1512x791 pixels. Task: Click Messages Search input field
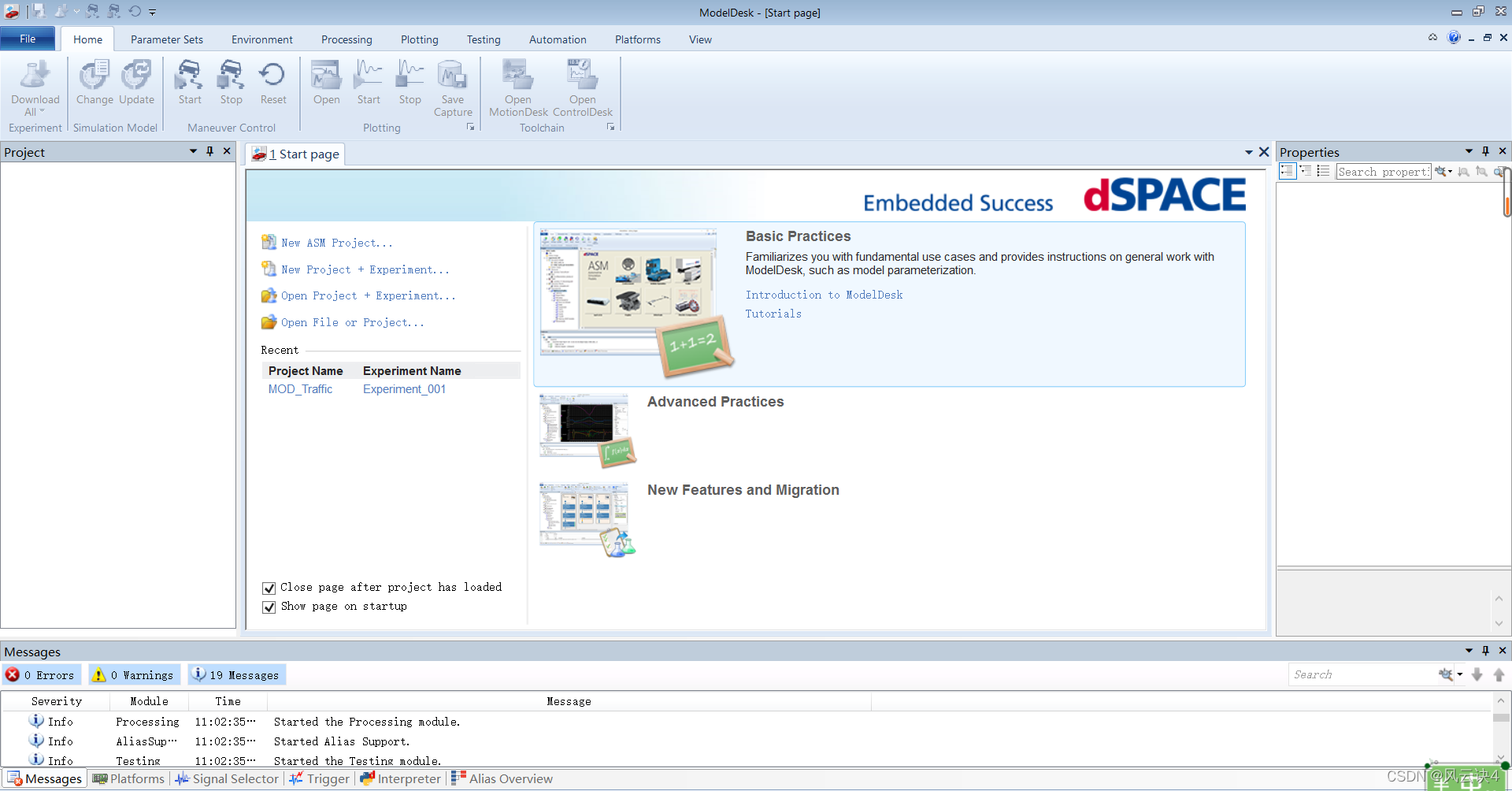tap(1362, 674)
